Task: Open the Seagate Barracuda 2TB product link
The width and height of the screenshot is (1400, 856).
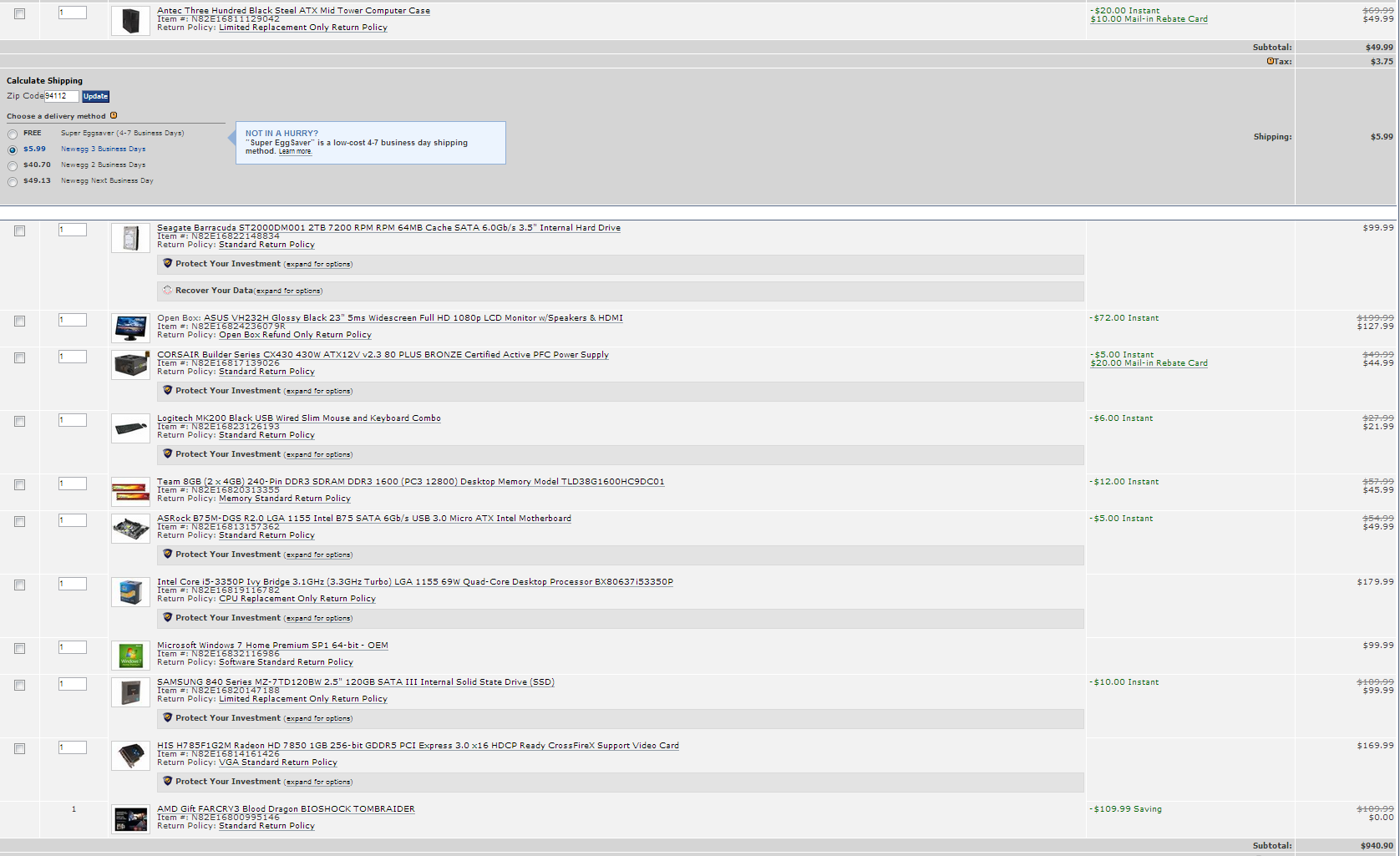Action: (x=388, y=228)
